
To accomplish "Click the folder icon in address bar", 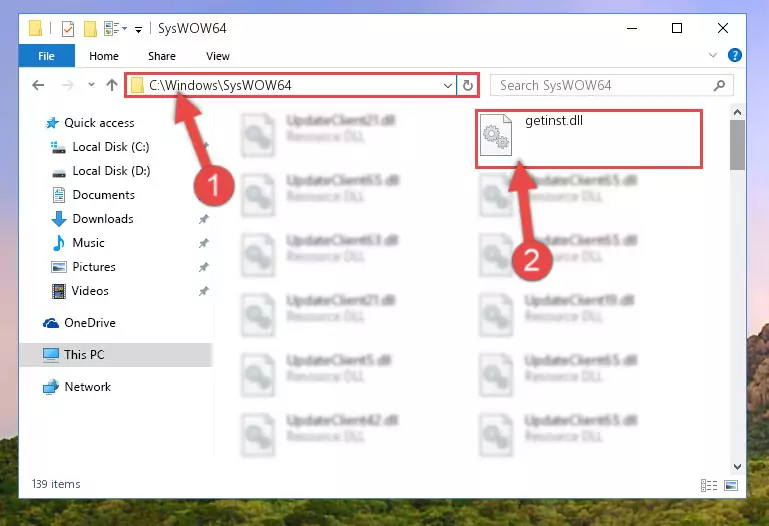I will 137,85.
